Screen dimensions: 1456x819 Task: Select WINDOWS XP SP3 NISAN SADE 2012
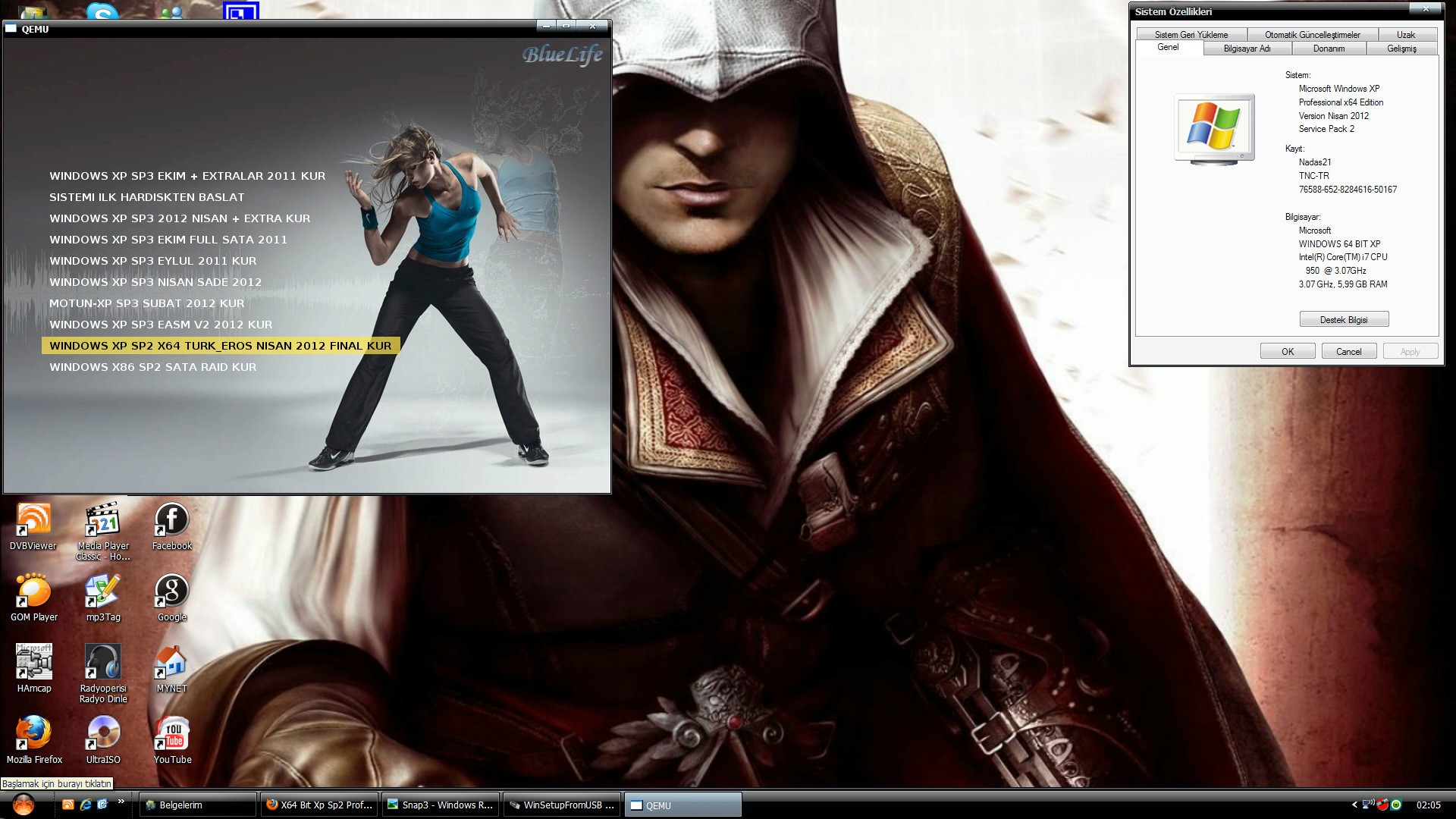[x=155, y=282]
